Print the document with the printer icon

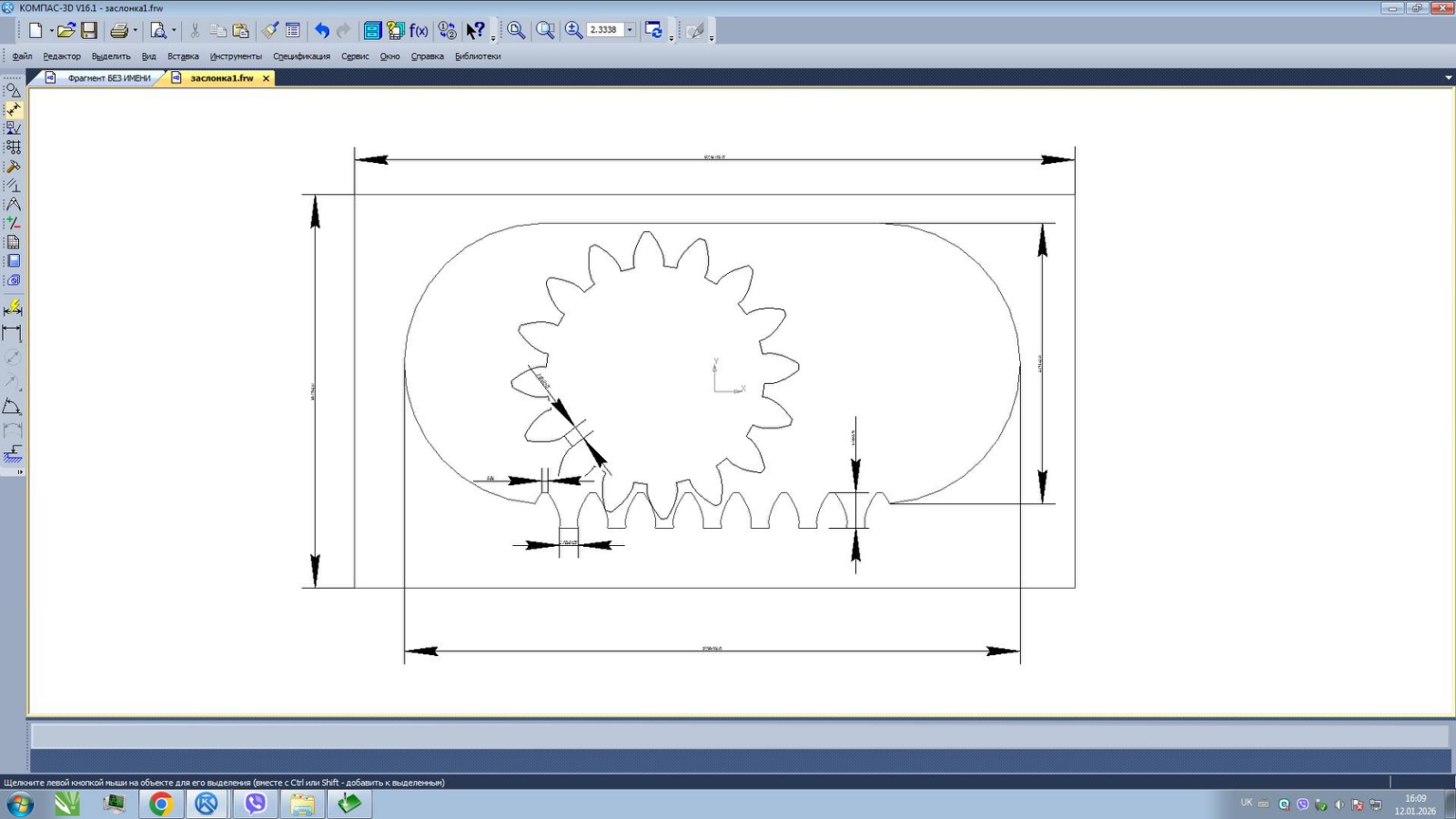click(x=119, y=30)
